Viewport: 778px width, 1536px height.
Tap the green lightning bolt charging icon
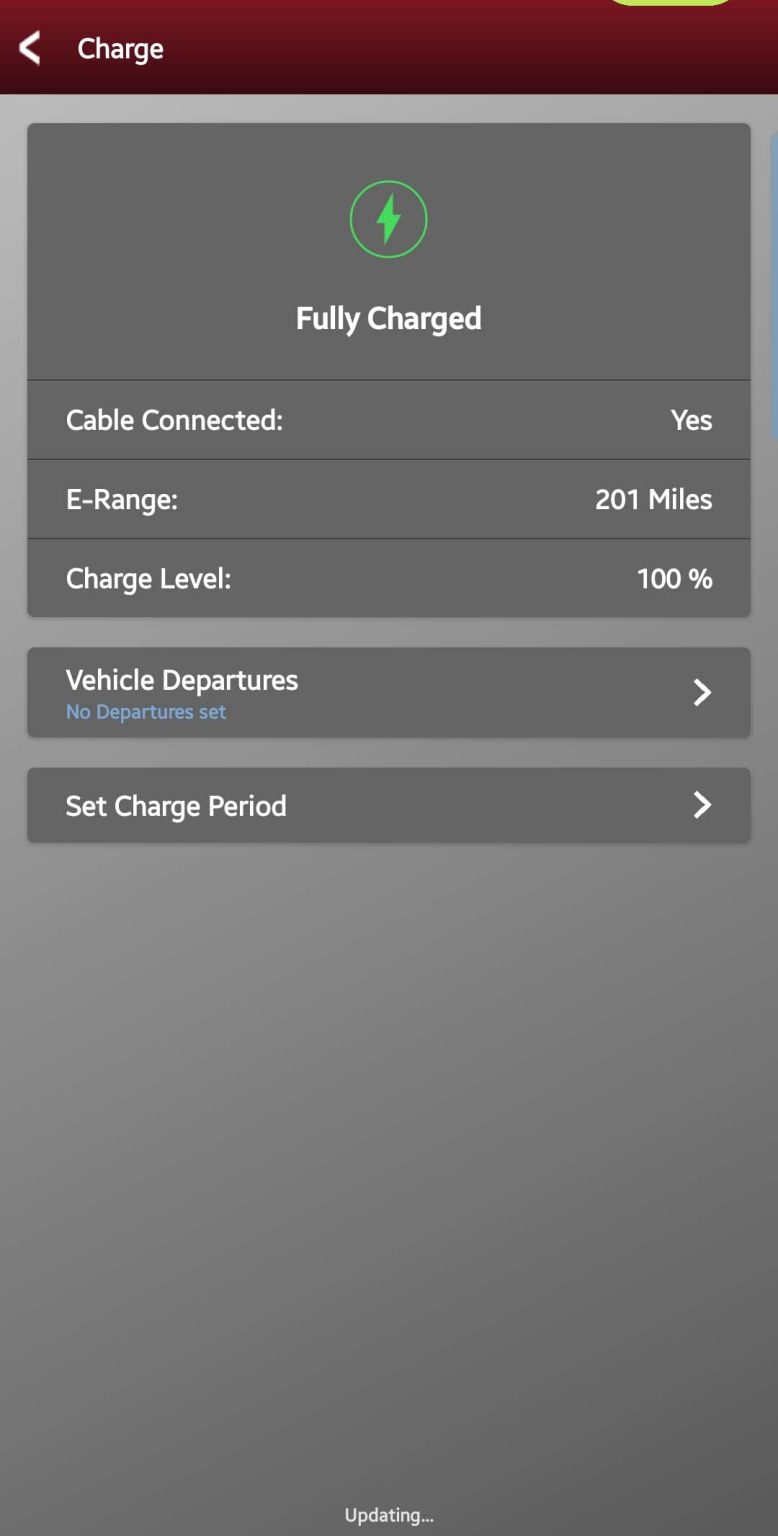coord(388,219)
